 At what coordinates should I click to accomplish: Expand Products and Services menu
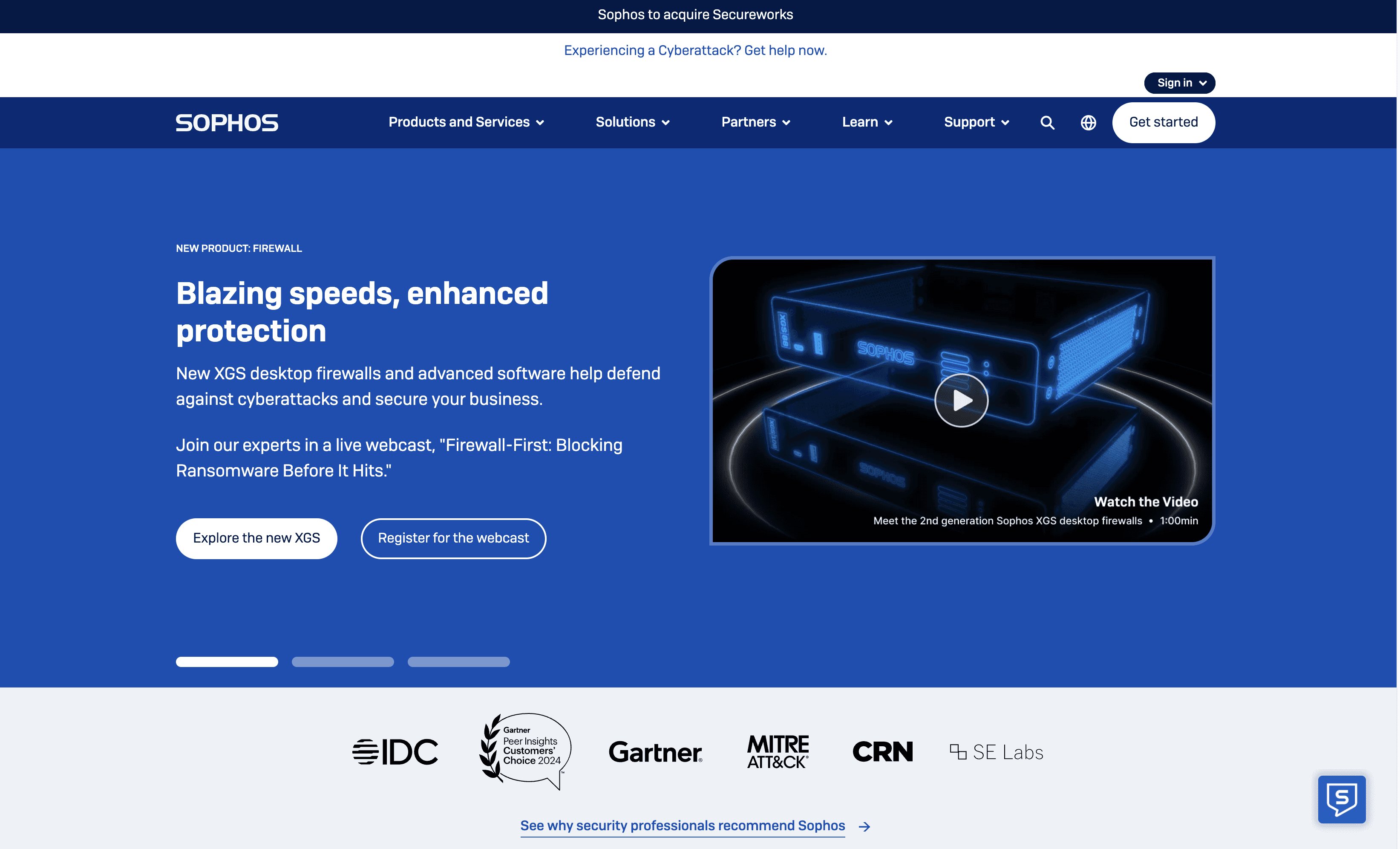(466, 122)
